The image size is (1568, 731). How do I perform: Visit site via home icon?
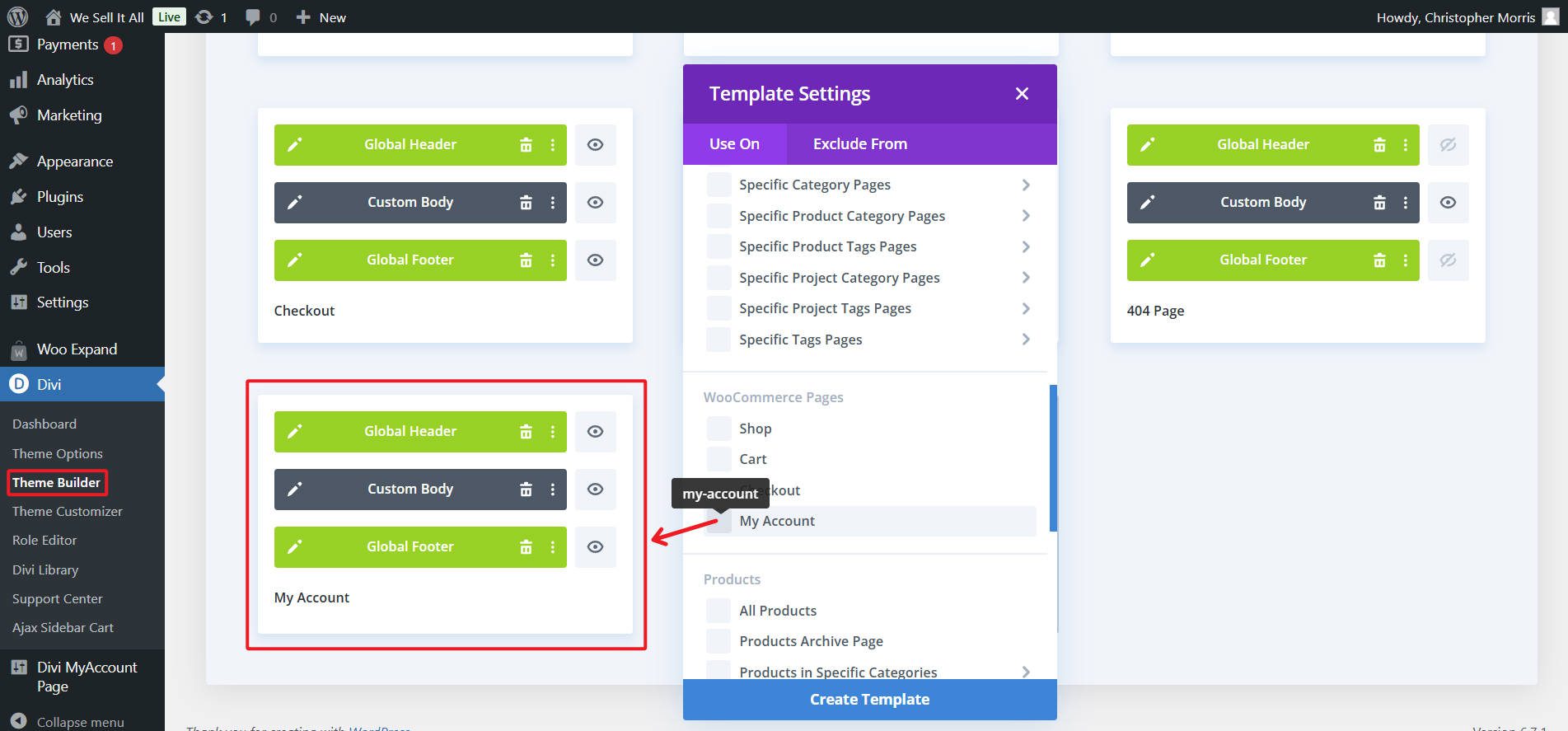click(x=54, y=17)
